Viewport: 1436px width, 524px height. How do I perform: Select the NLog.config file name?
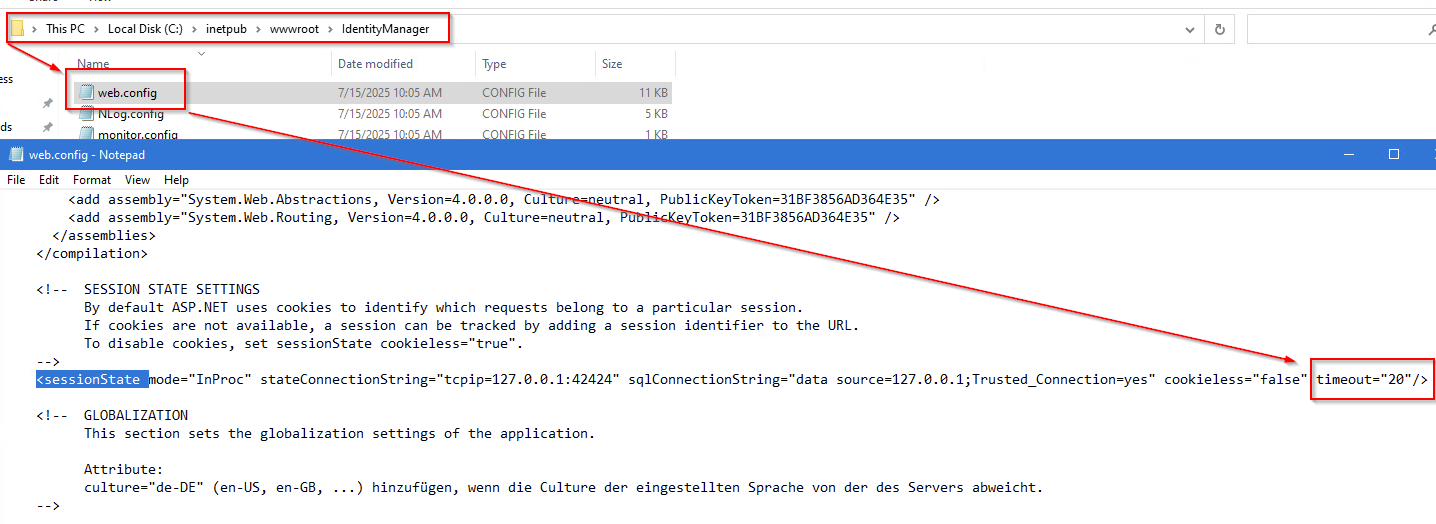(x=130, y=114)
